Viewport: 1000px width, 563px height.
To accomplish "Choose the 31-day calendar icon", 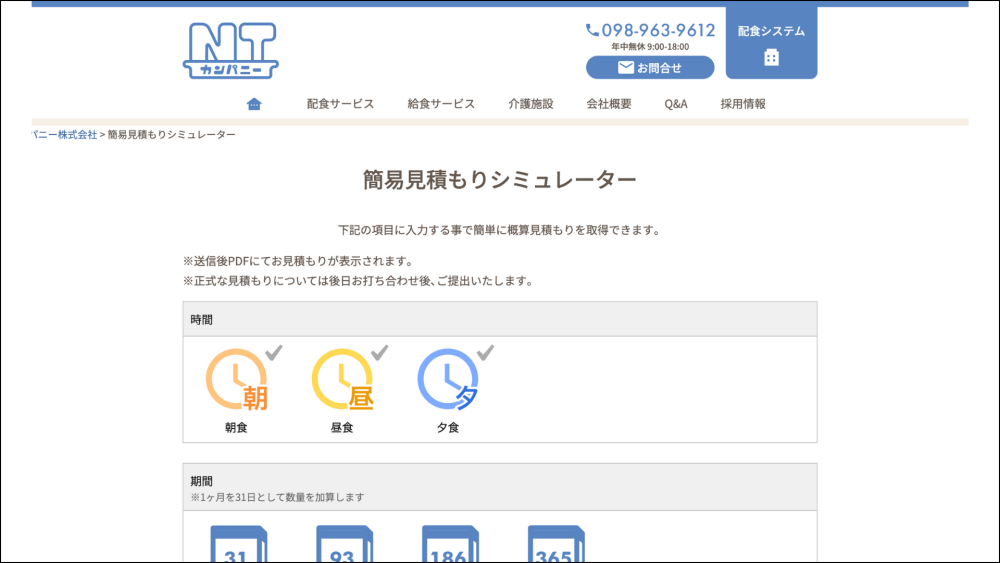I will (237, 545).
